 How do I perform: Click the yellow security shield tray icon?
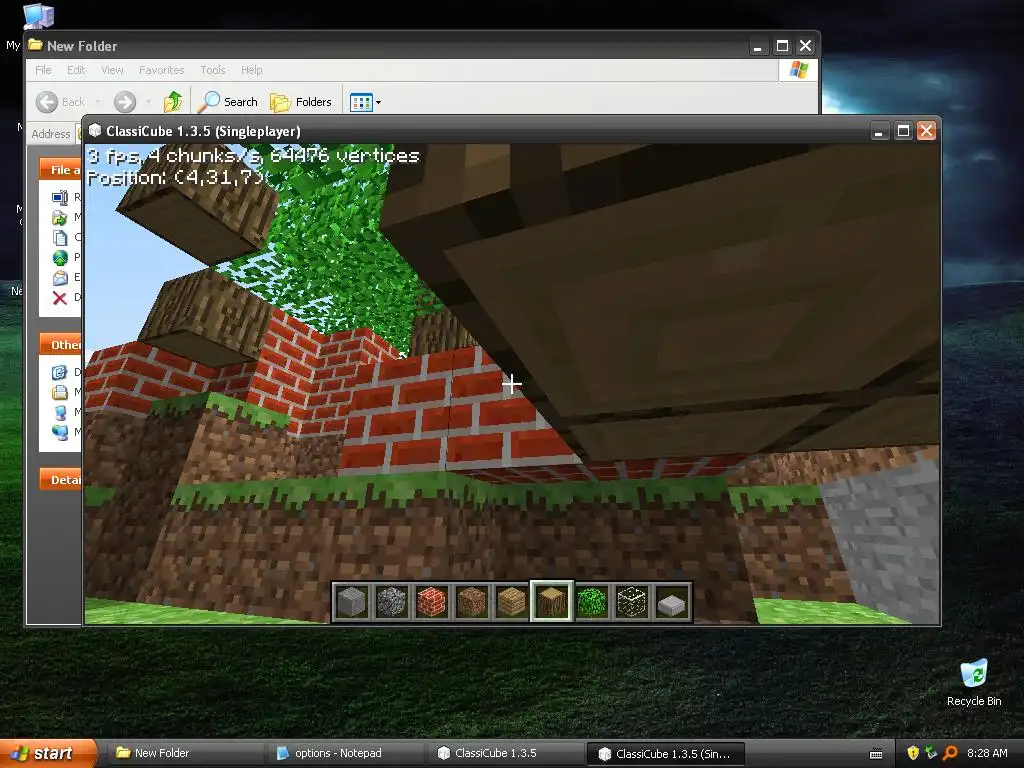[913, 753]
